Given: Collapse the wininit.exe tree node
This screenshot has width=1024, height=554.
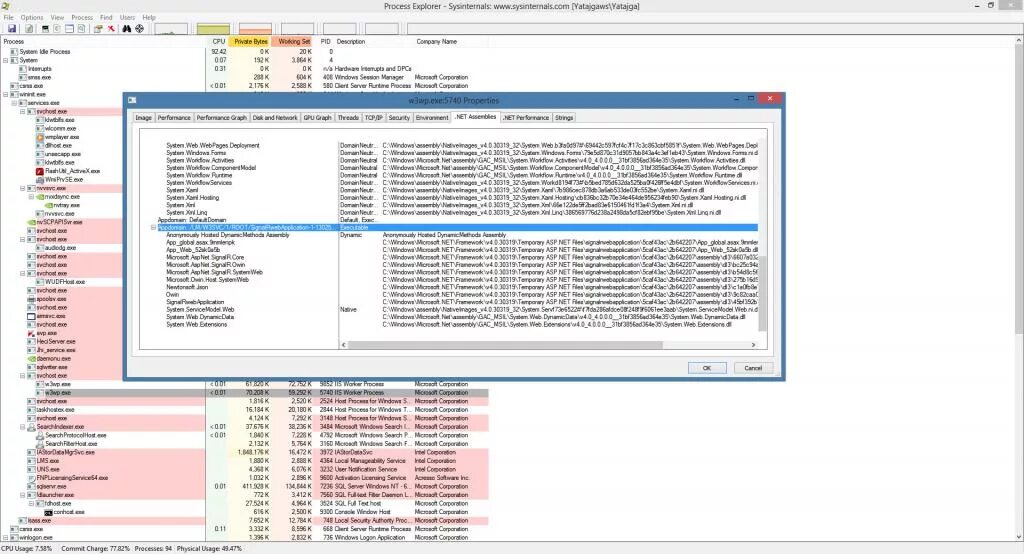Looking at the screenshot, I should pos(5,94).
